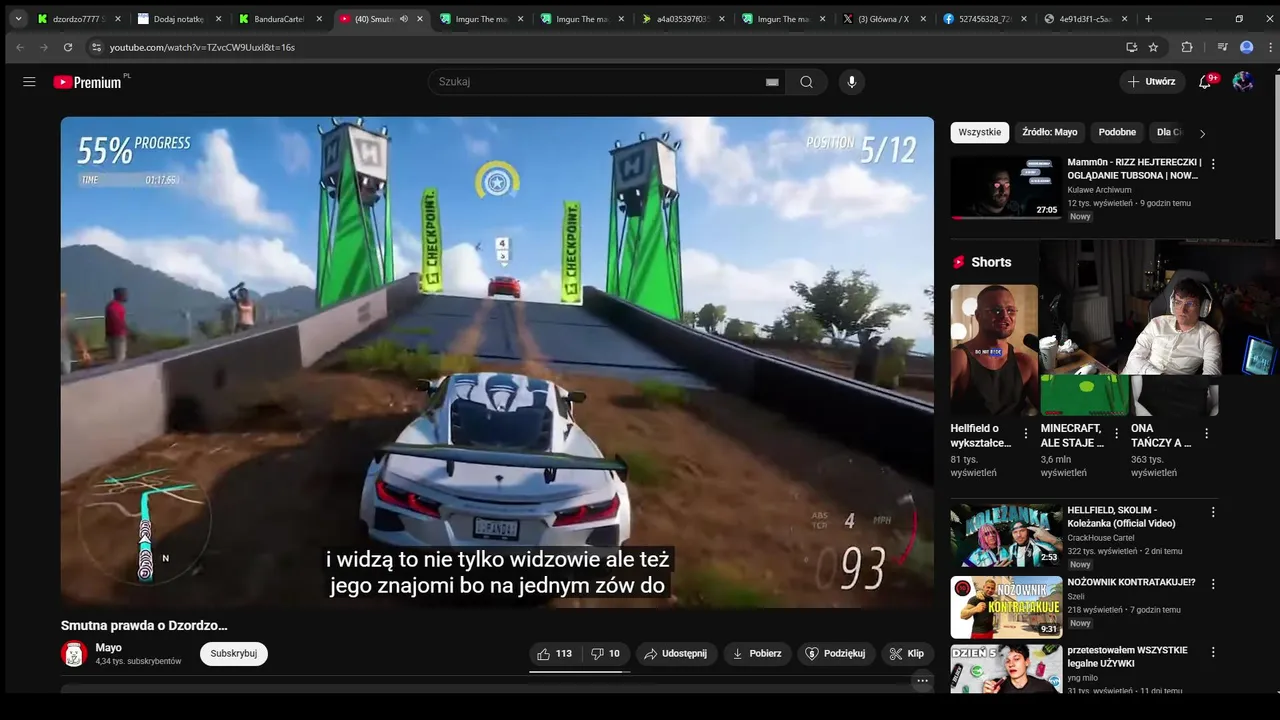Click MINECRAFT, ALE STAJE short title
Image resolution: width=1280 pixels, height=720 pixels.
point(1071,435)
